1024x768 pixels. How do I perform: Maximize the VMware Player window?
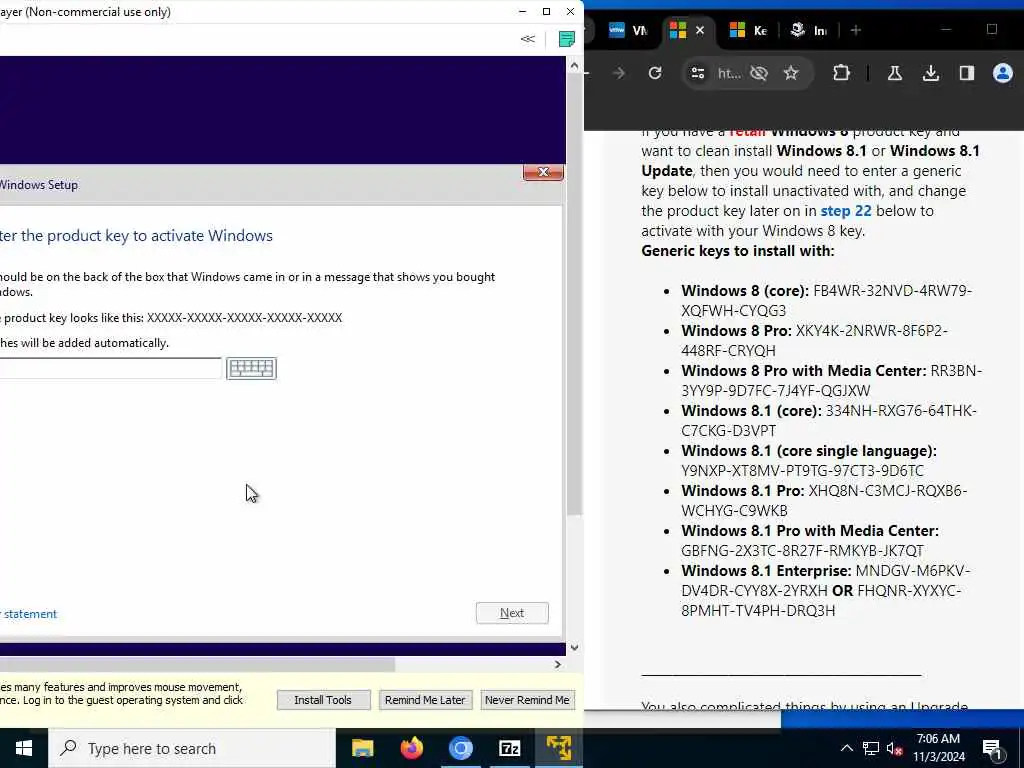(x=547, y=11)
